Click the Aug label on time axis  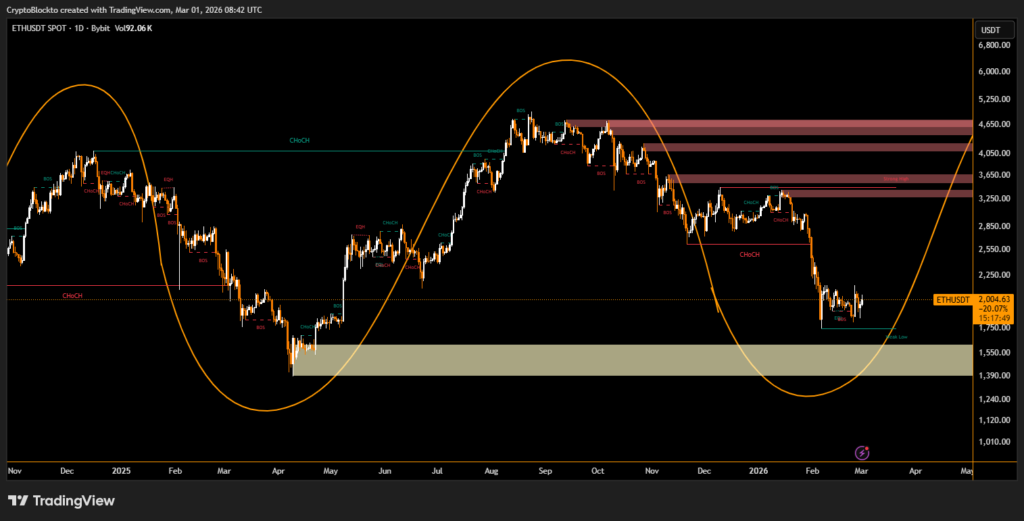coord(490,468)
